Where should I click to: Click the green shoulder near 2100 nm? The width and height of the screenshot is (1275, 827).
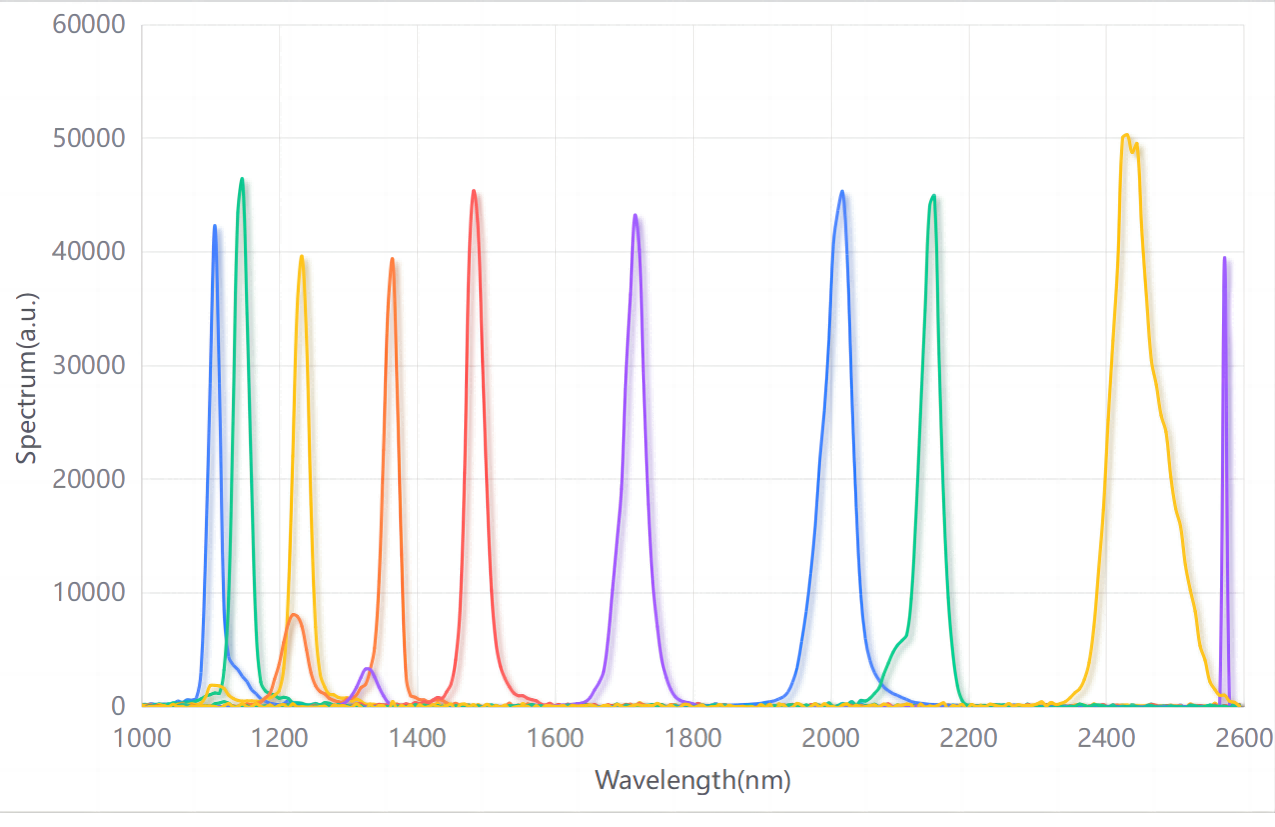click(x=901, y=640)
